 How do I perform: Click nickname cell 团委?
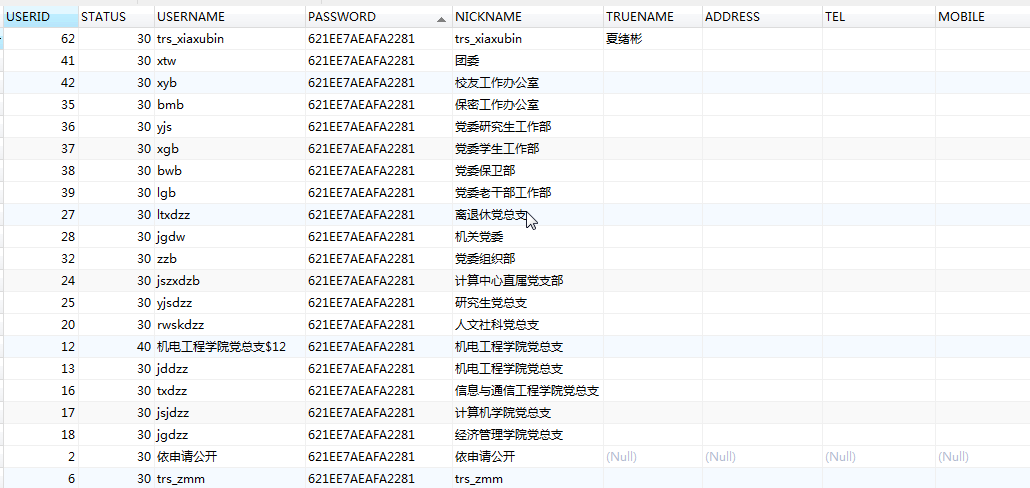pyautogui.click(x=528, y=61)
